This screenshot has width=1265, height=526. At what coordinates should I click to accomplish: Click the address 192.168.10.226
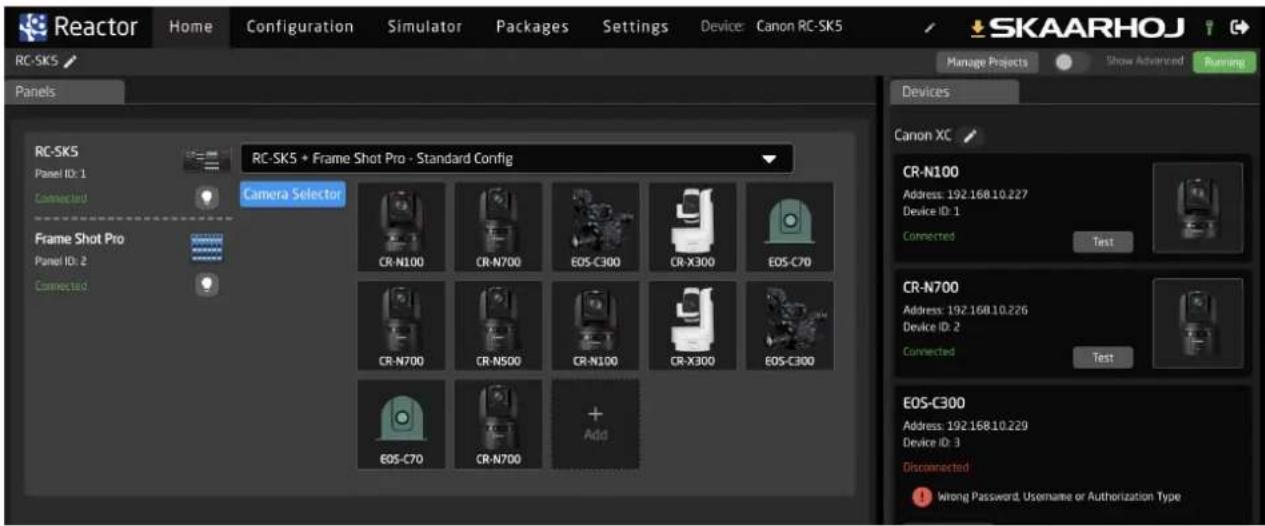[987, 310]
